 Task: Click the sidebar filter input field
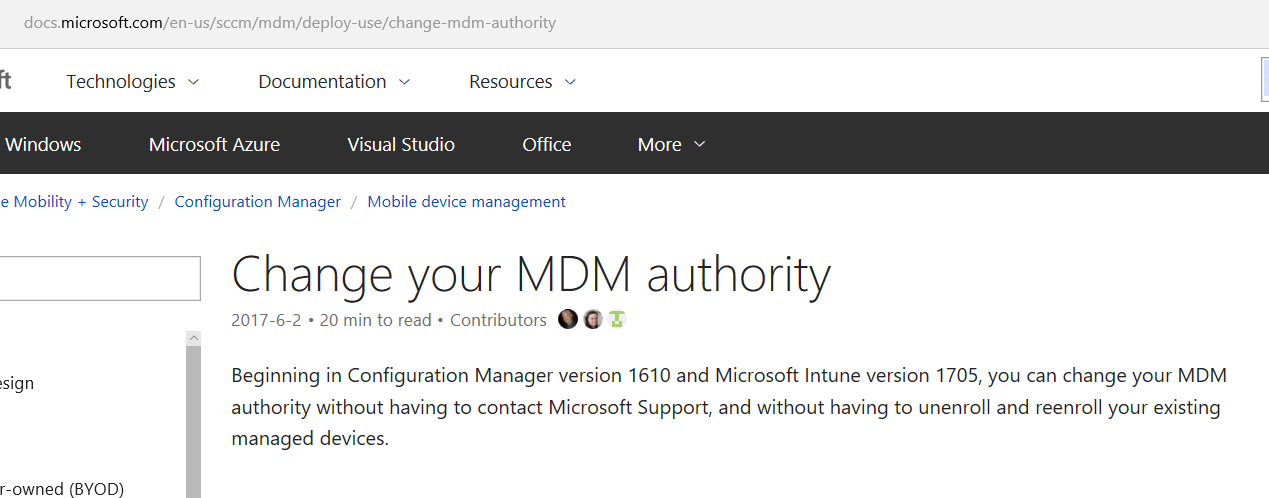coord(100,278)
